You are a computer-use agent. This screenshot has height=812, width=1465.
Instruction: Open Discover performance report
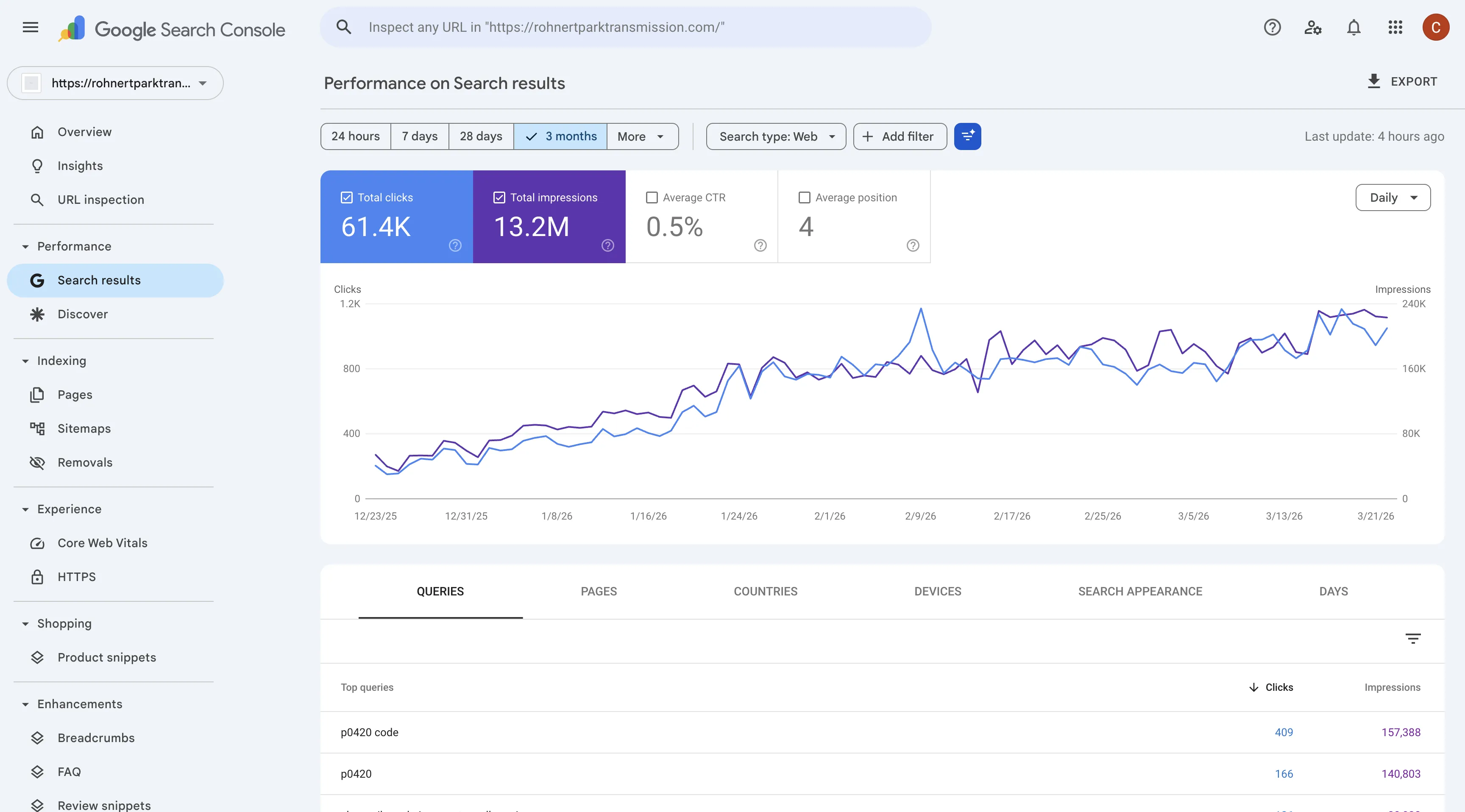83,314
